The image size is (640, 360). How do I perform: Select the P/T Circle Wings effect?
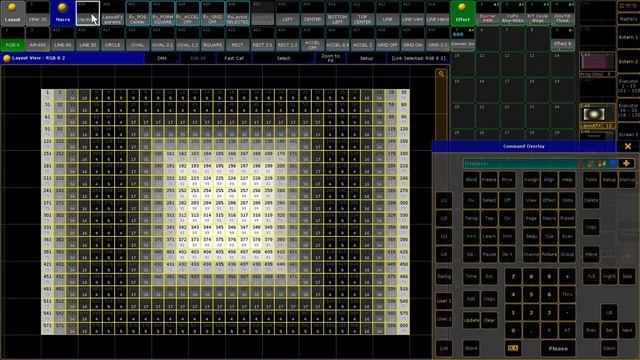(x=538, y=13)
